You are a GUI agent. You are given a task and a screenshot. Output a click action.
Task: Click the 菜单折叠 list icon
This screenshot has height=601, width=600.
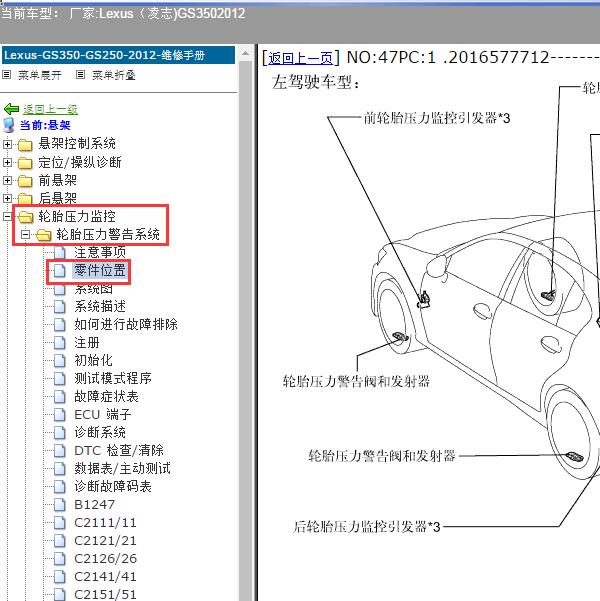tap(80, 75)
